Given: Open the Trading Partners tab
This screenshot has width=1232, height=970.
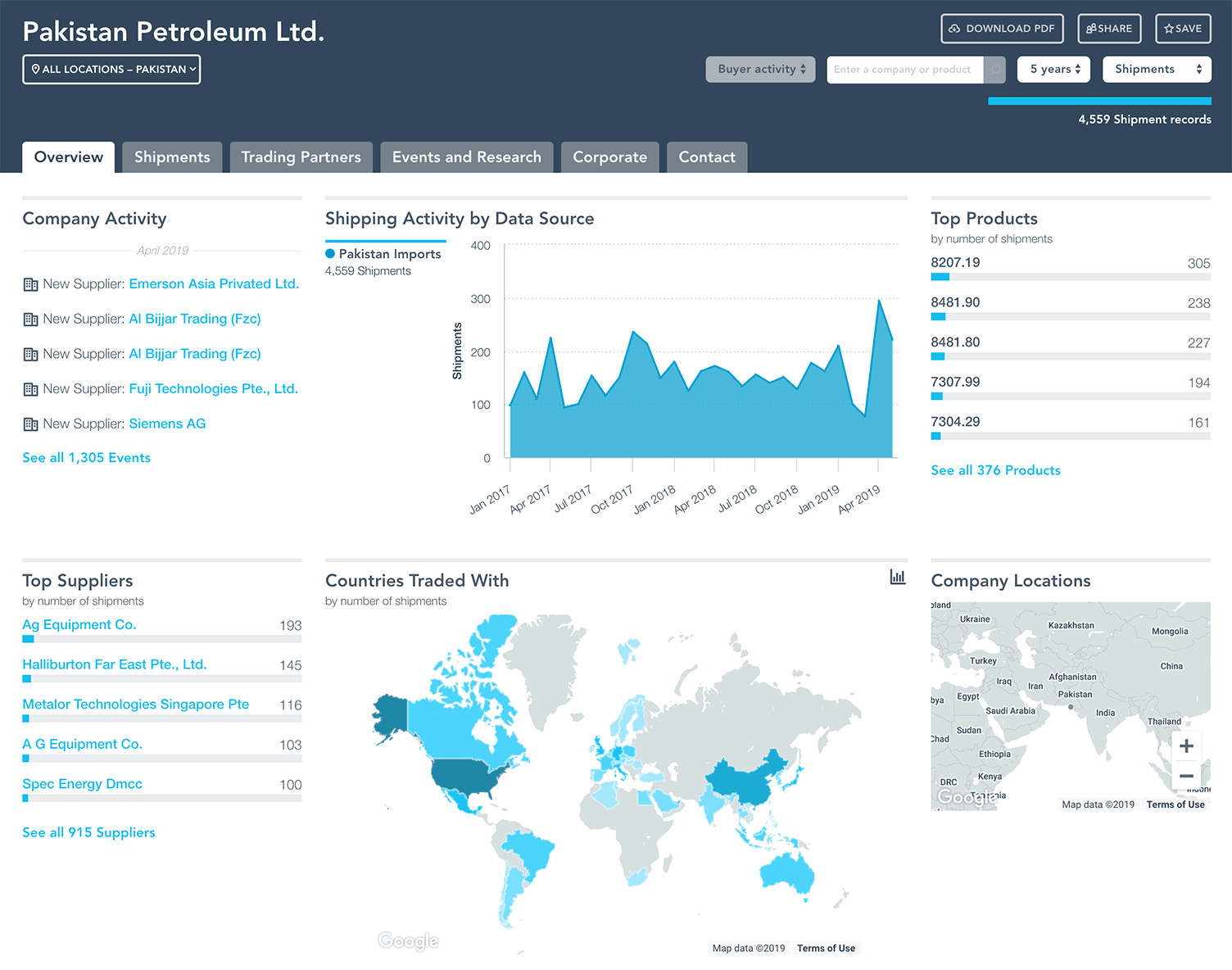Looking at the screenshot, I should click(x=301, y=157).
